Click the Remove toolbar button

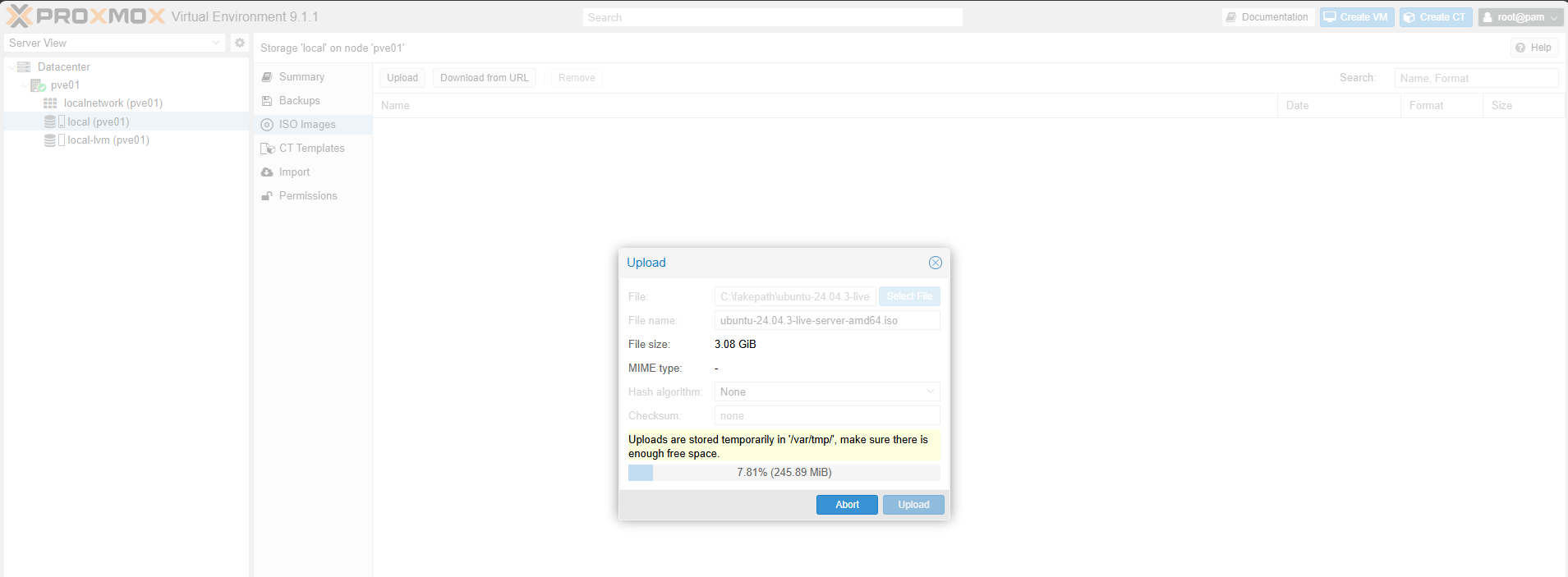577,78
